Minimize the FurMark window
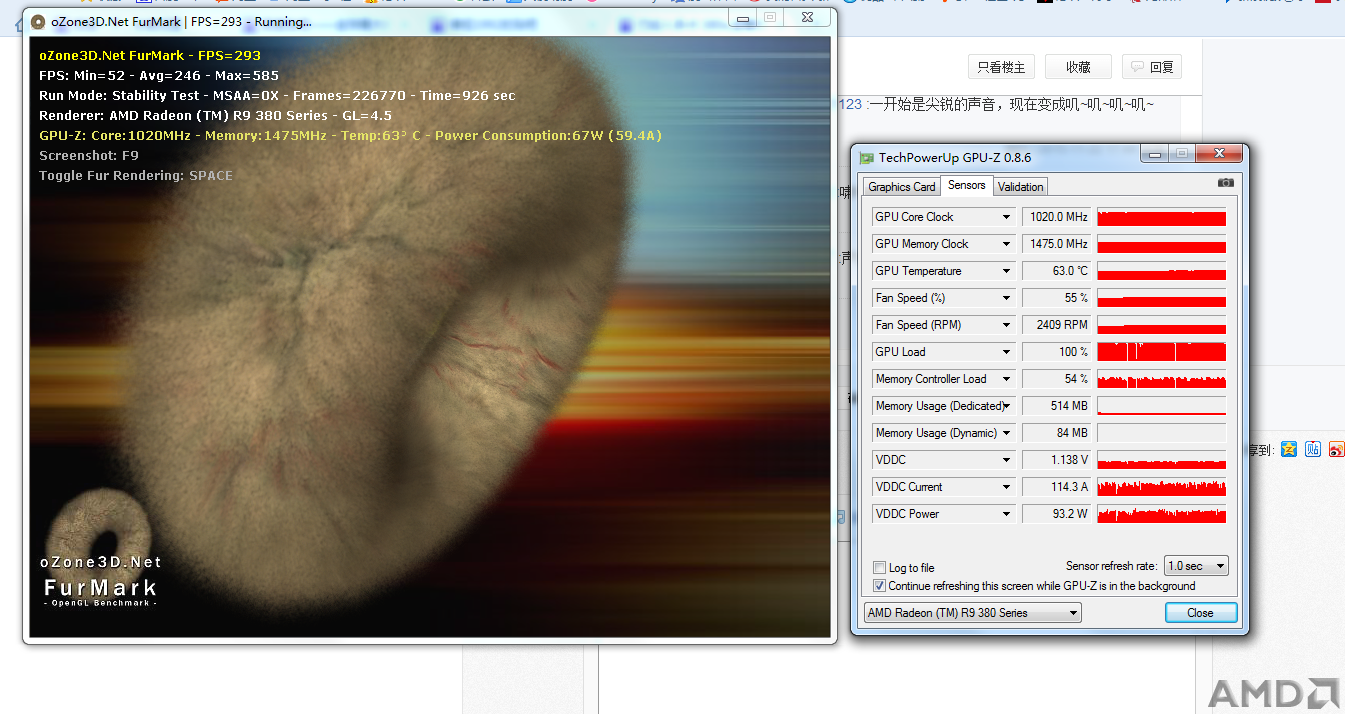The width and height of the screenshot is (1345, 714). (743, 17)
